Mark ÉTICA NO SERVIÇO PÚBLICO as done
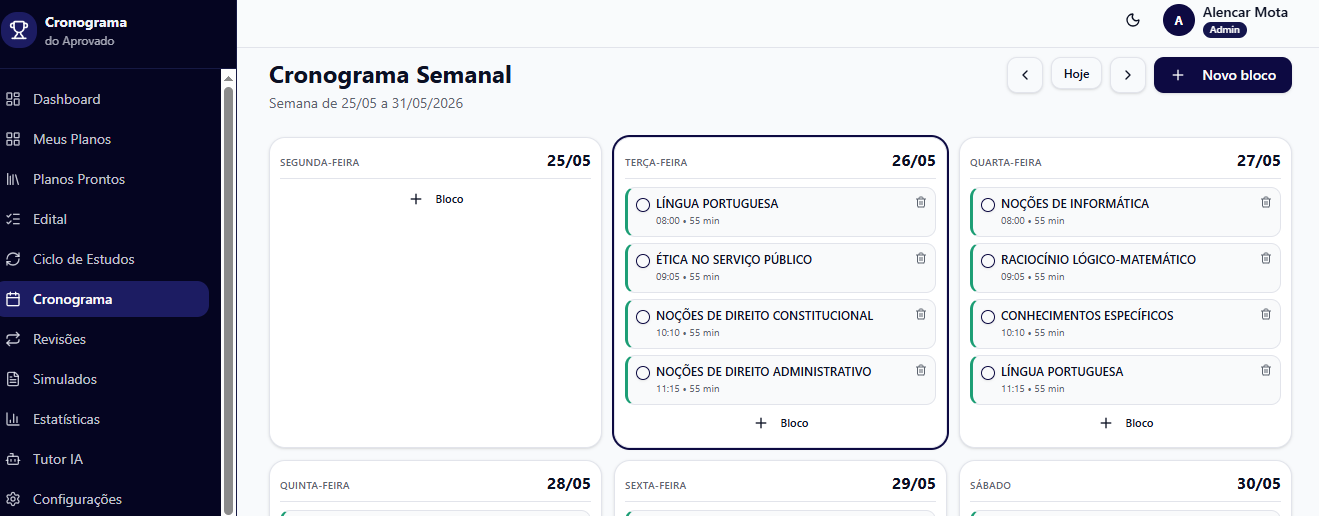The height and width of the screenshot is (516, 1319). 643,261
